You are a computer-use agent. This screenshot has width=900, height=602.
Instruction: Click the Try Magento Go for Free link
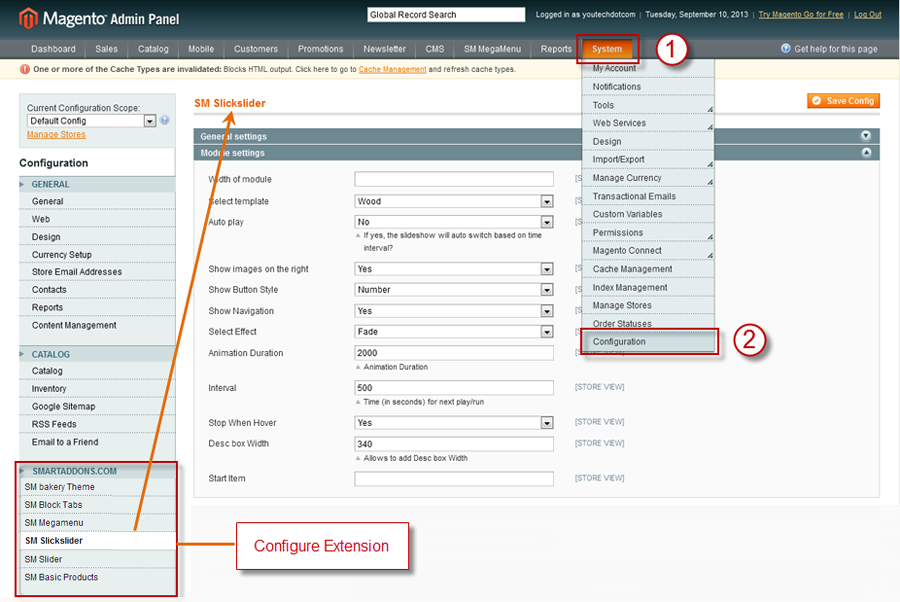(801, 15)
